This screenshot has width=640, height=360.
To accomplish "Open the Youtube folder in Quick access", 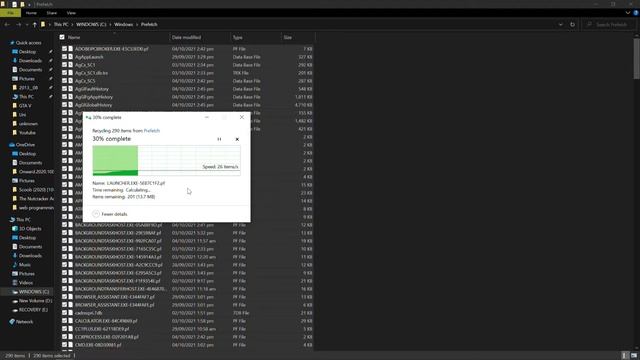I will 27,133.
